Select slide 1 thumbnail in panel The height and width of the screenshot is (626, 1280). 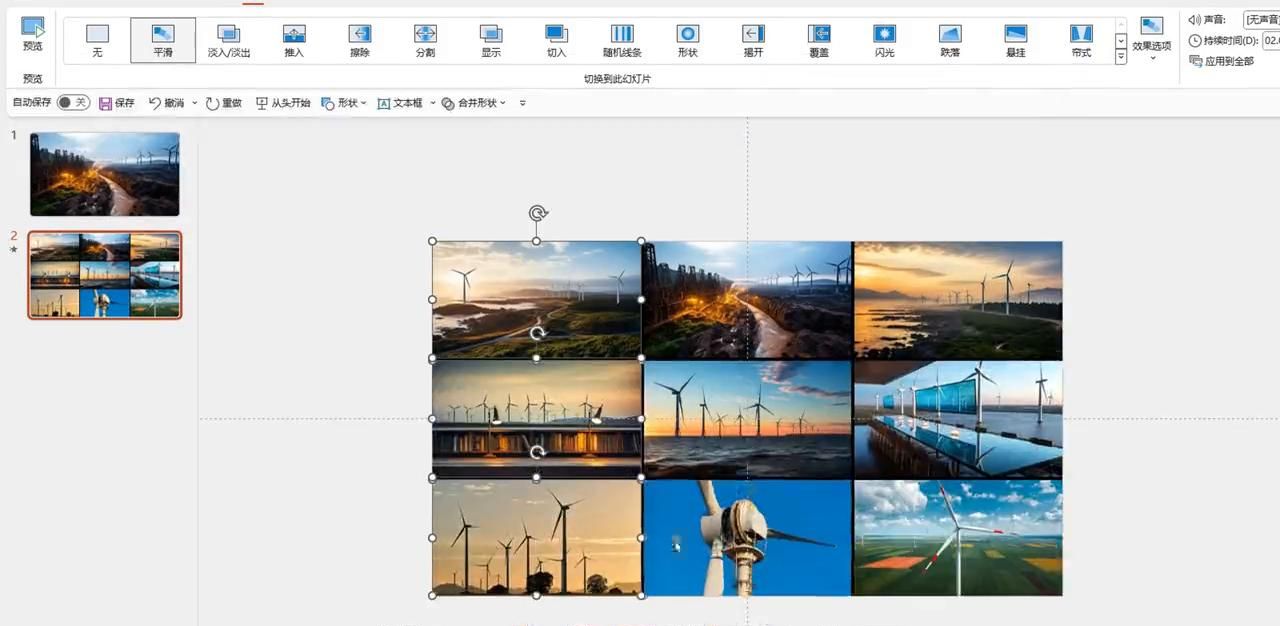(x=105, y=174)
